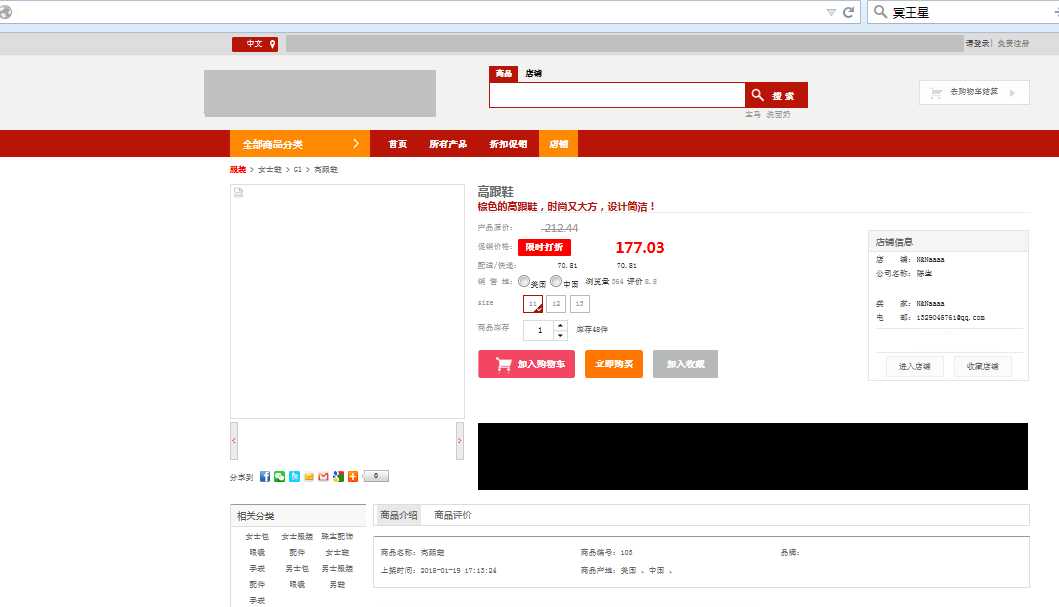The height and width of the screenshot is (607, 1059).
Task: Click the 请登录 login link
Action: click(977, 43)
